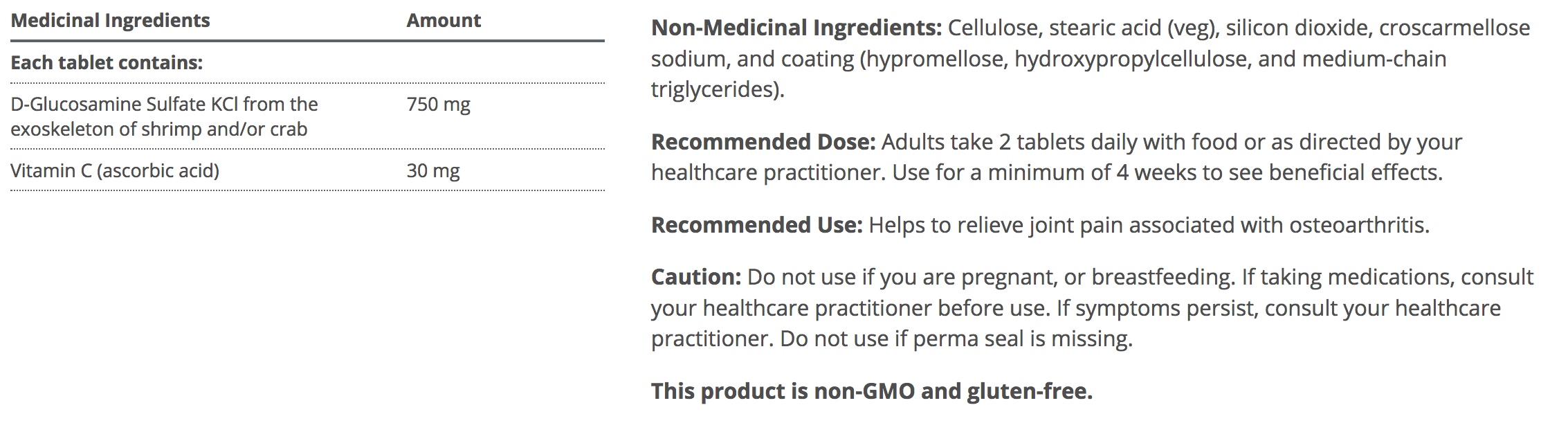The height and width of the screenshot is (421, 1568).
Task: Click the Non-Medicinal Ingredients heading
Action: click(x=796, y=28)
